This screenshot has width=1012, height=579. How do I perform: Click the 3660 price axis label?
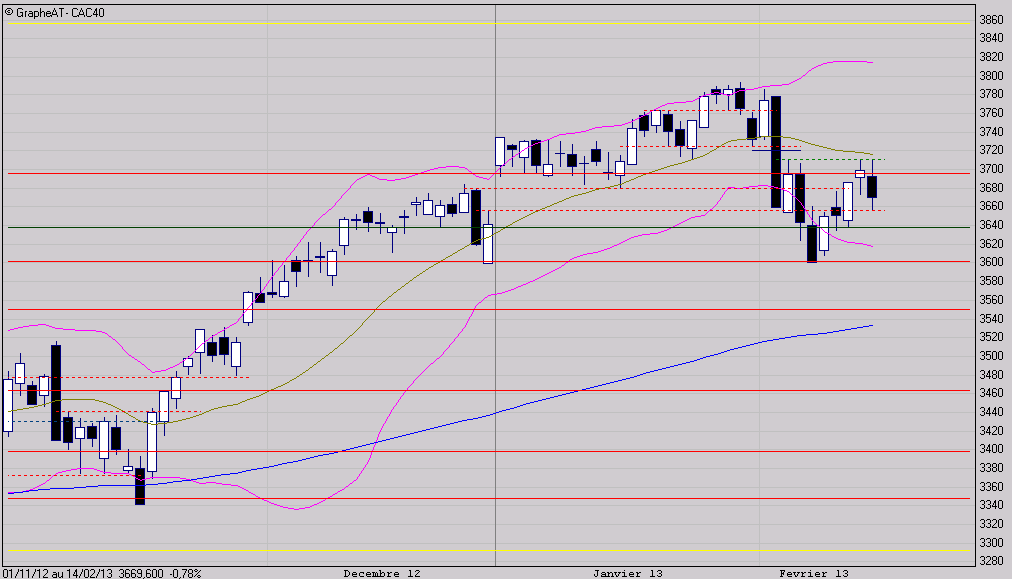(x=991, y=207)
